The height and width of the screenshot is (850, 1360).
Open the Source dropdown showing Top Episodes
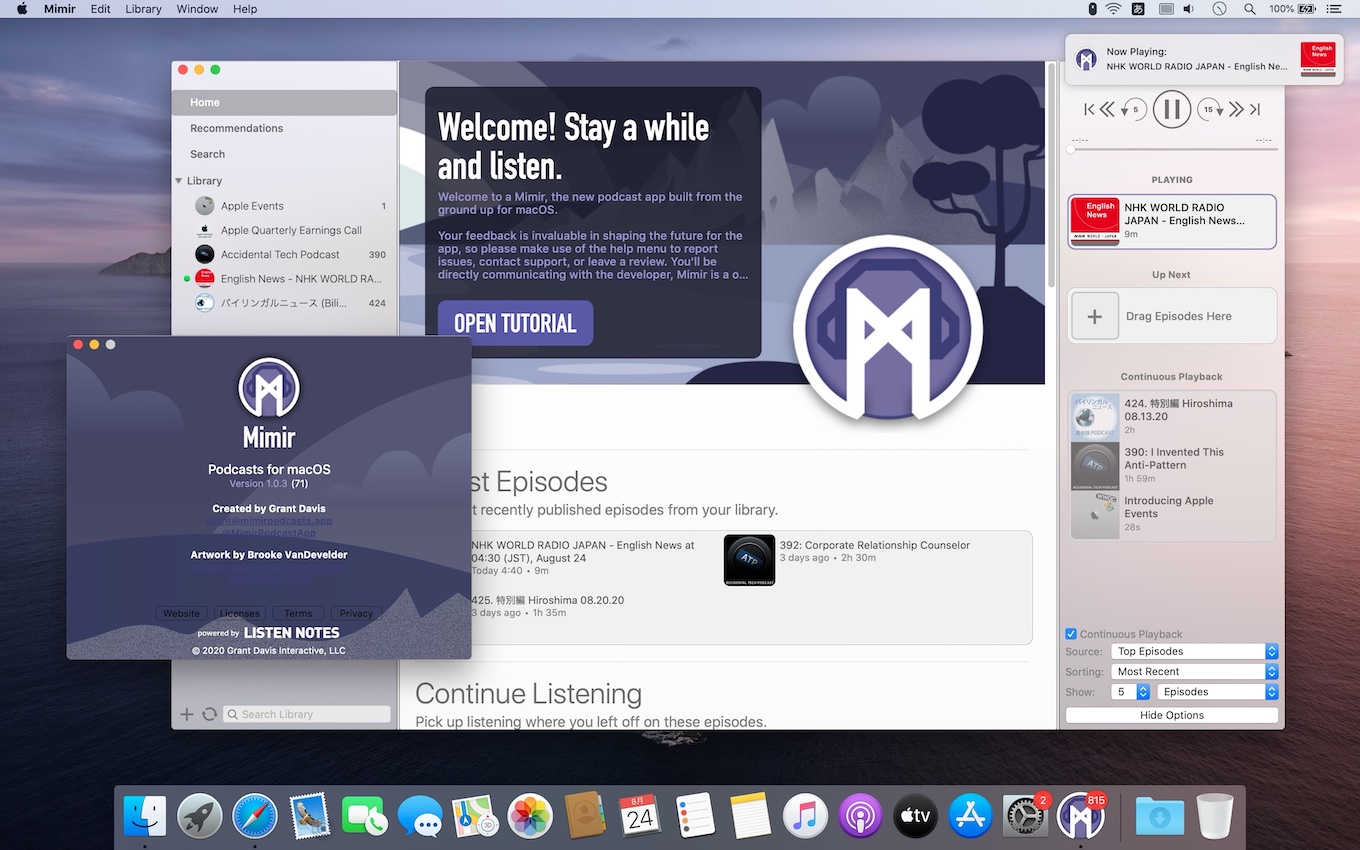click(x=1195, y=651)
